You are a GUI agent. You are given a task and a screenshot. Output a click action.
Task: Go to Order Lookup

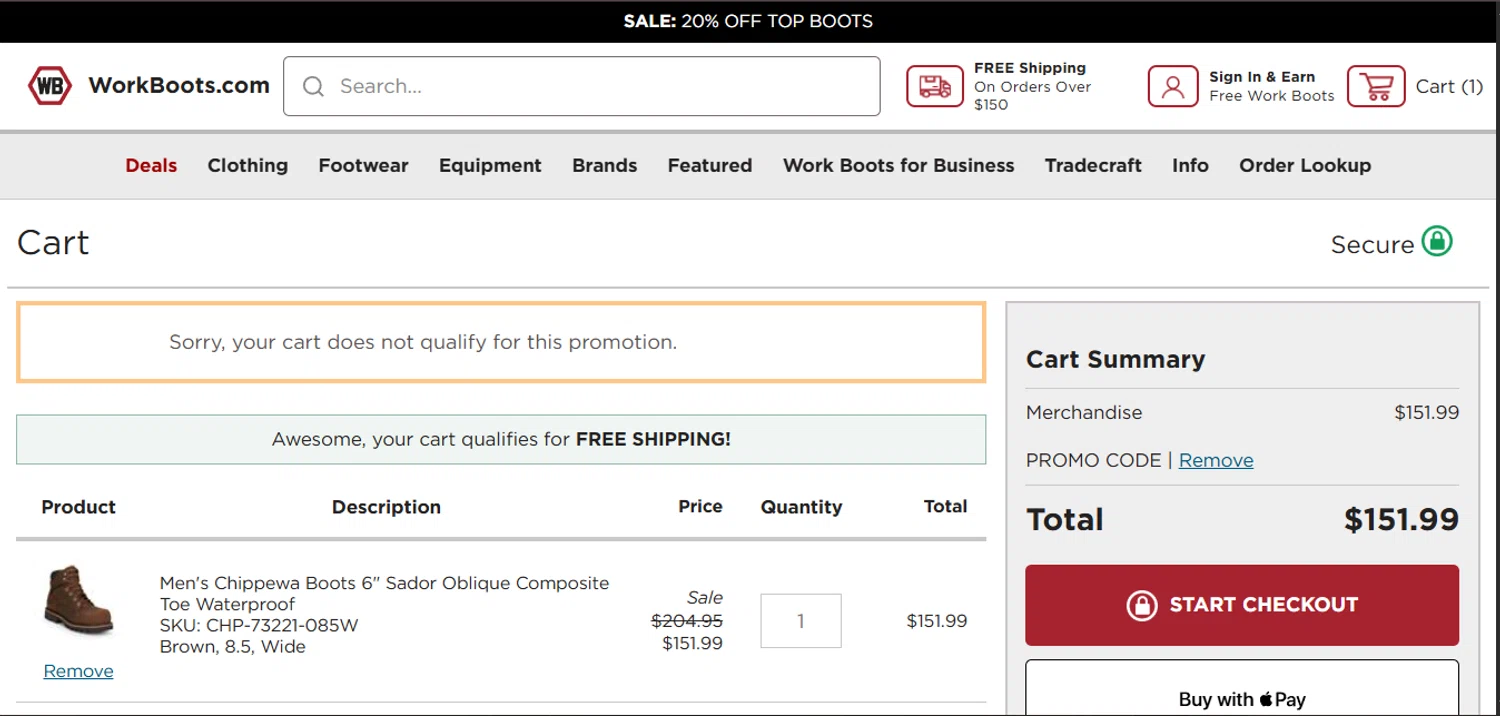tap(1304, 166)
